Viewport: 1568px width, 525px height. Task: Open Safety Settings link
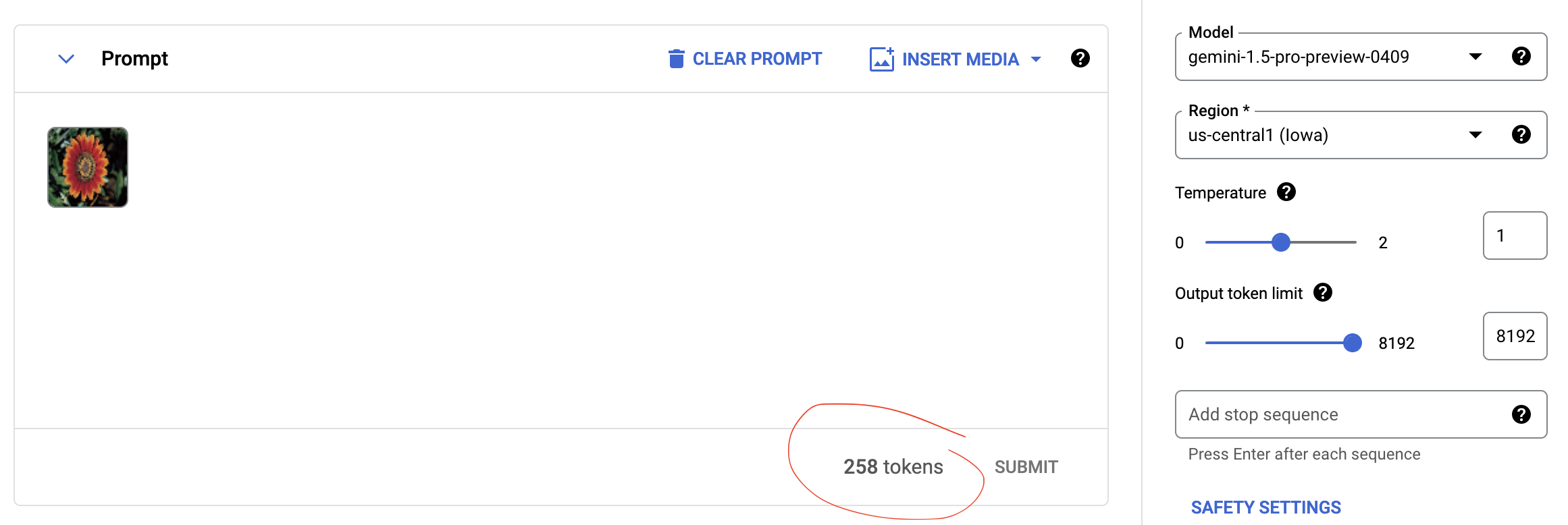(1265, 507)
